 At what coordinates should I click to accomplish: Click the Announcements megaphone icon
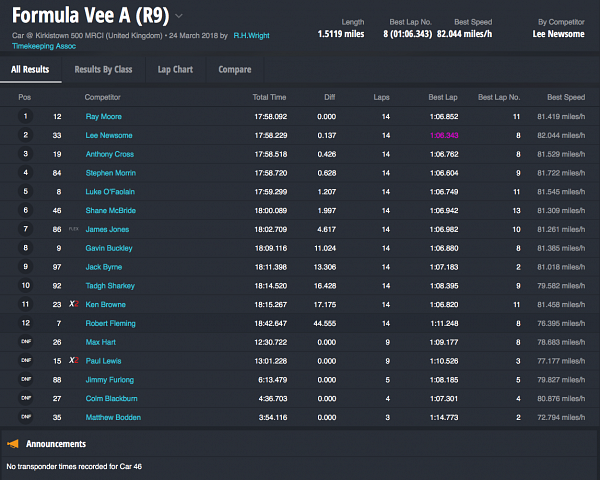tap(13, 444)
